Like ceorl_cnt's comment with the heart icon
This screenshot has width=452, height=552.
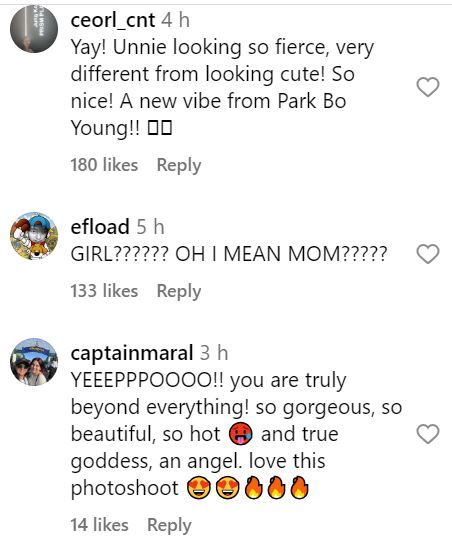click(x=428, y=87)
